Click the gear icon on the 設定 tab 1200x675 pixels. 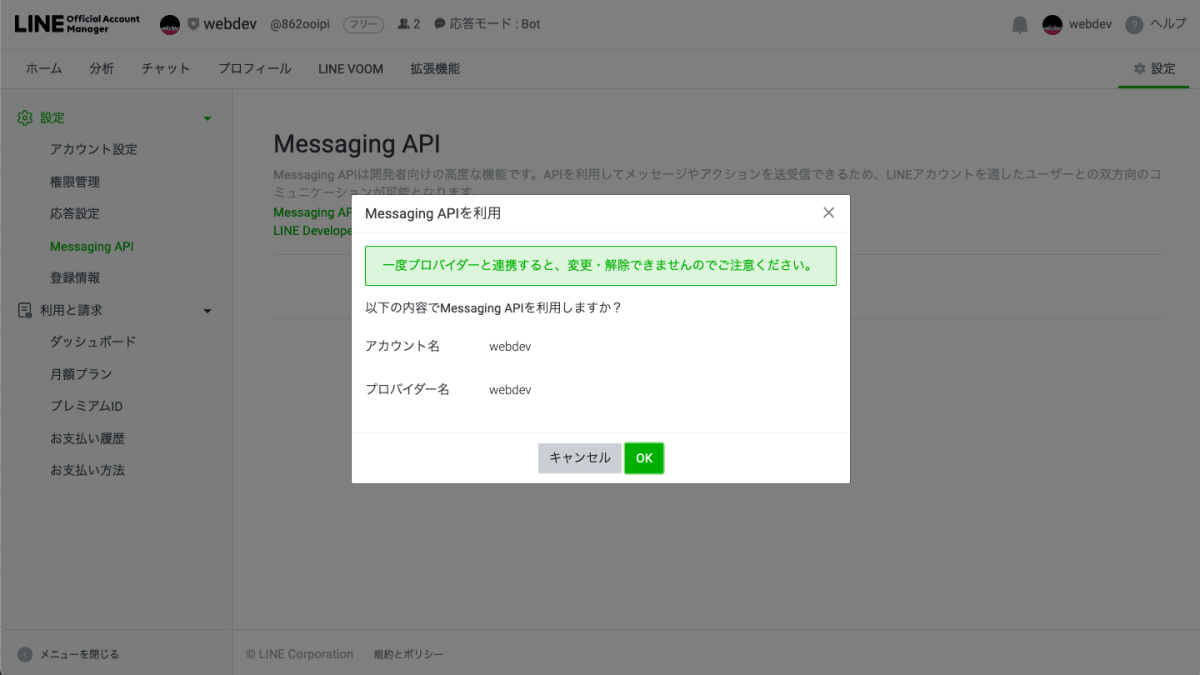click(1139, 69)
